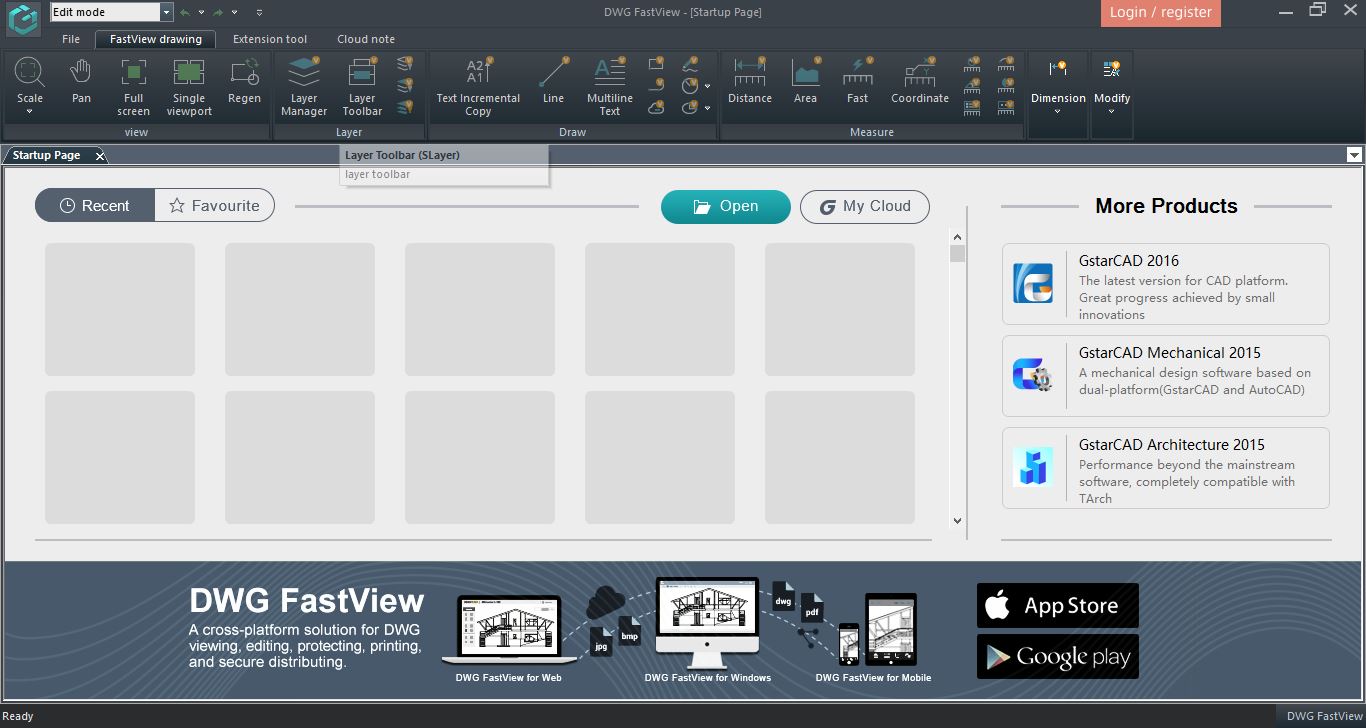
Task: Select the FastView drawing ribbon tab
Action: [156, 39]
